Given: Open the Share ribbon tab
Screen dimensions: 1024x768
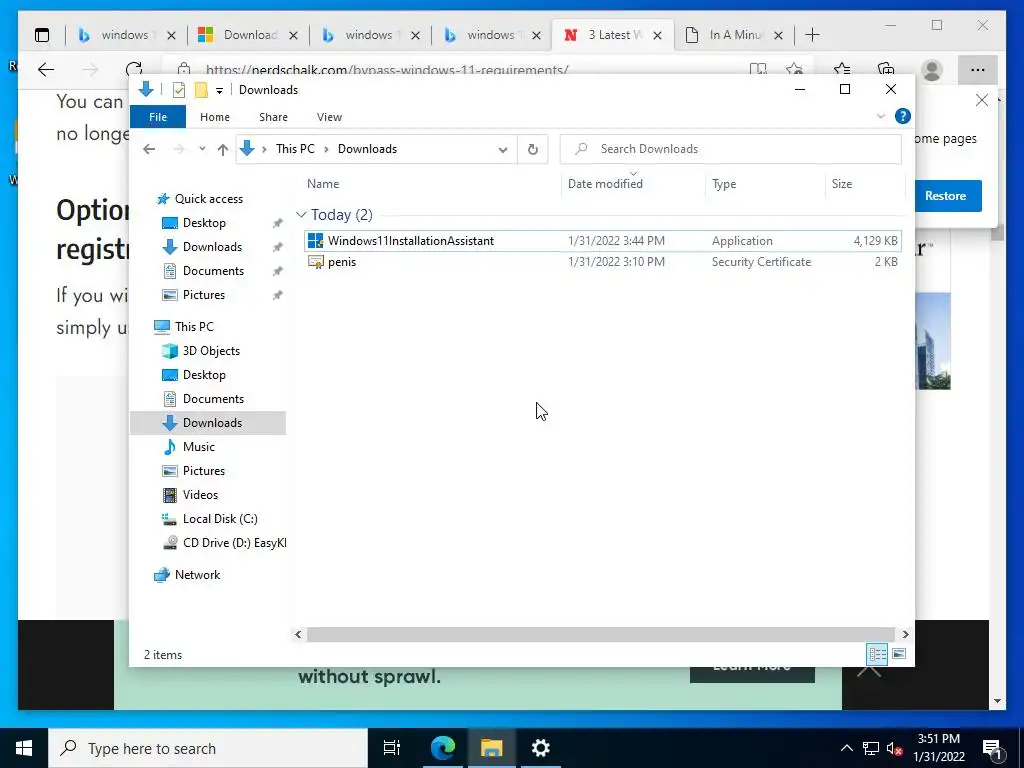Looking at the screenshot, I should click(273, 117).
